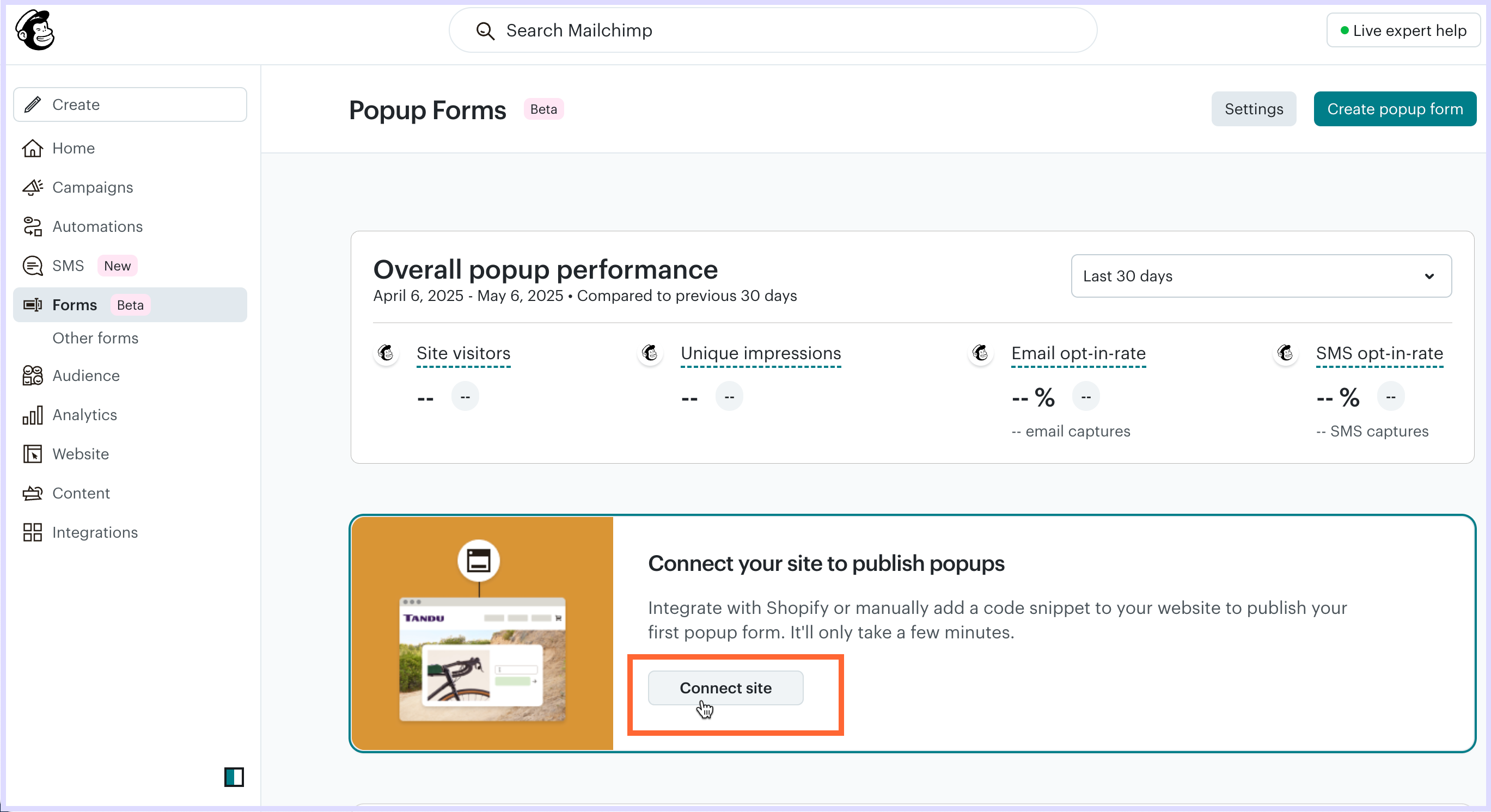This screenshot has width=1491, height=812.
Task: Click the '-- email captures' text
Action: [1071, 432]
